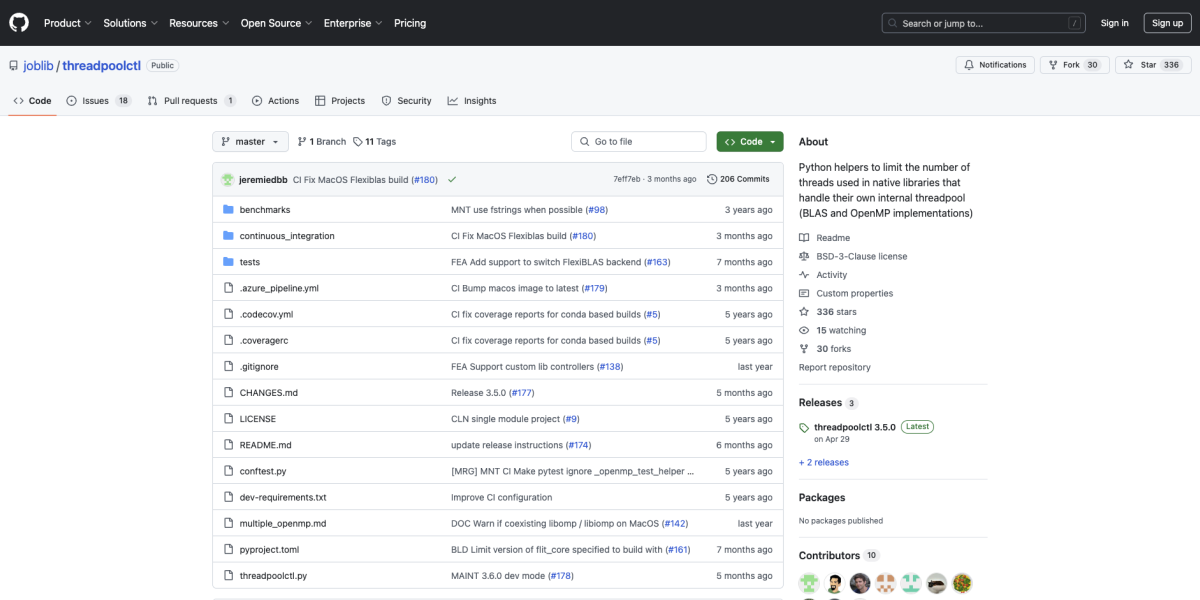1200x600 pixels.
Task: Open the Solutions dropdown menu
Action: [x=130, y=23]
